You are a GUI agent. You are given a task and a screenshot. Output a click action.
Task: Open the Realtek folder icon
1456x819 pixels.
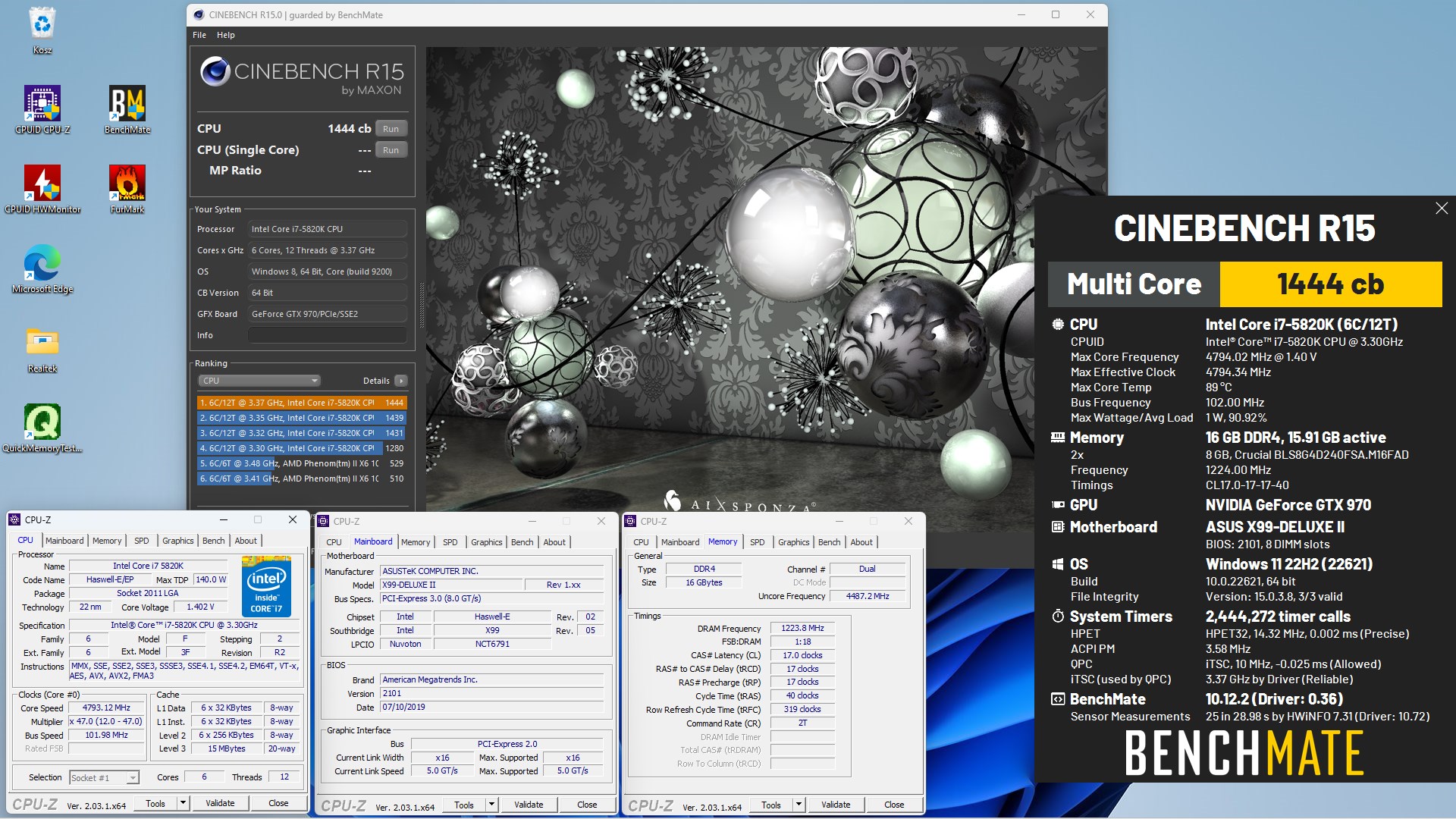[42, 349]
